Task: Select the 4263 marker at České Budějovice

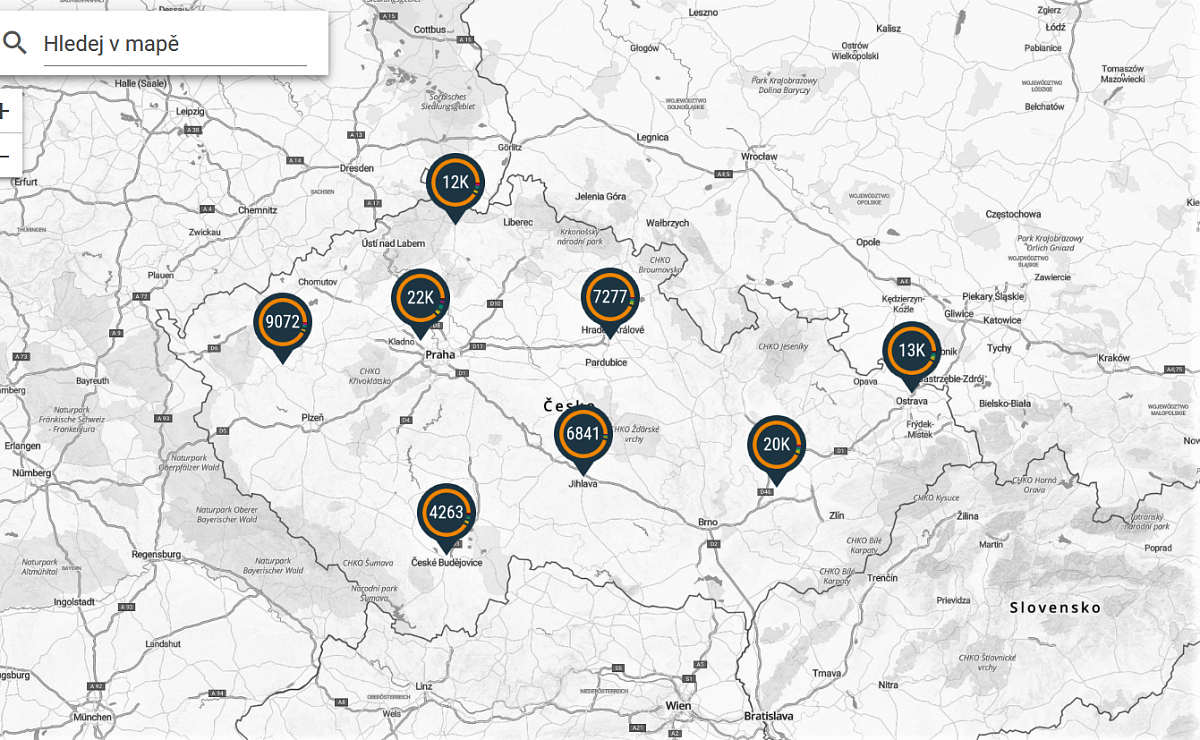Action: (x=446, y=513)
